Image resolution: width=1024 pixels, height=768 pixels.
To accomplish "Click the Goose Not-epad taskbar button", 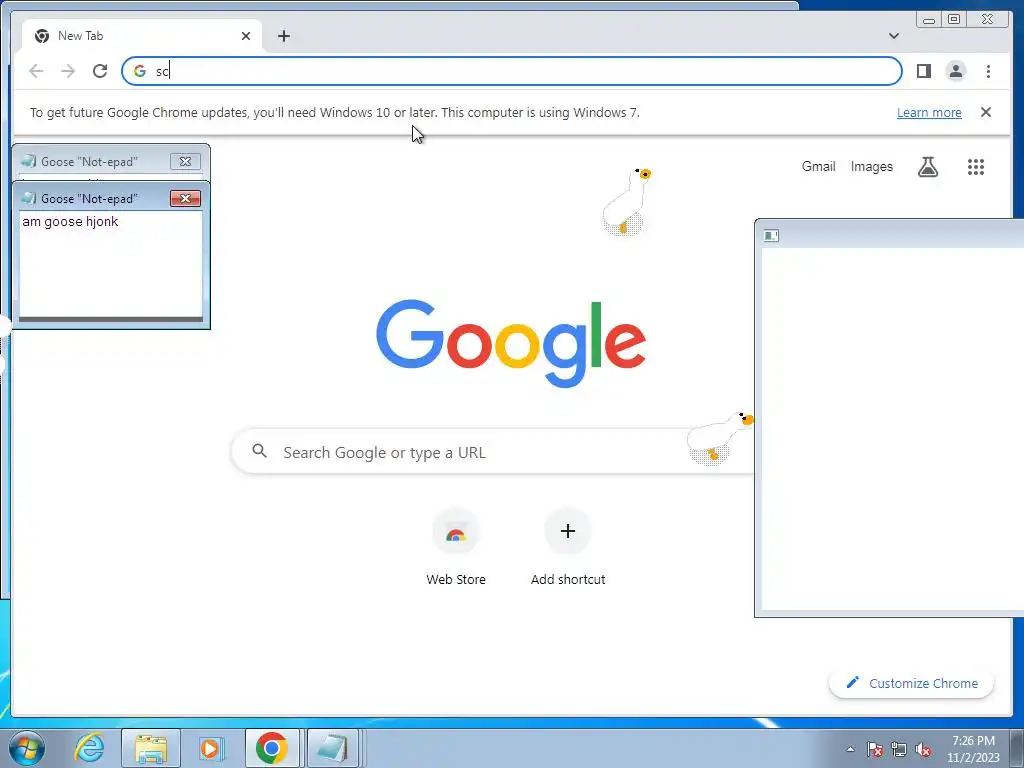I will pos(332,748).
